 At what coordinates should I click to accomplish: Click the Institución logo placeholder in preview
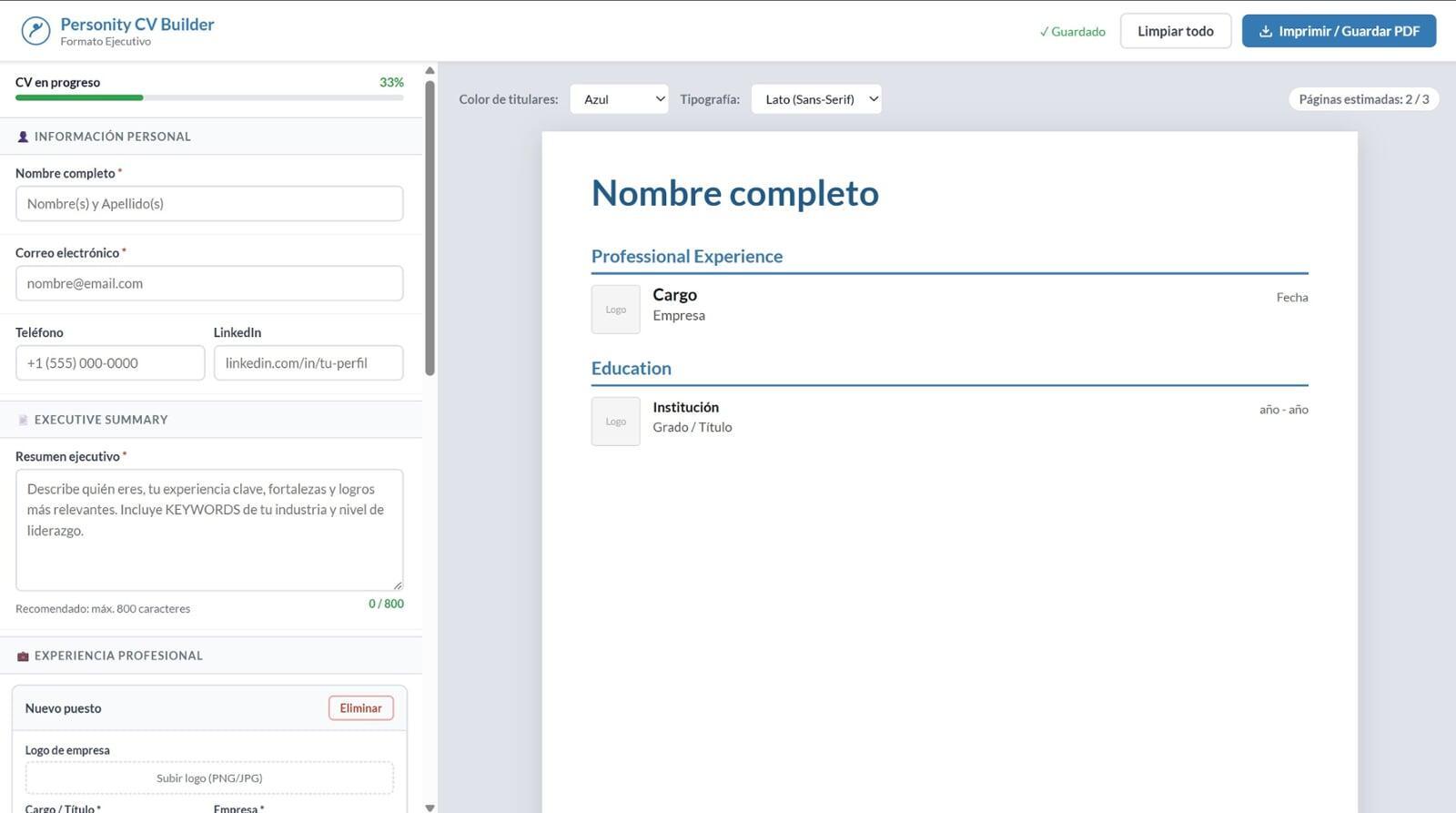615,422
